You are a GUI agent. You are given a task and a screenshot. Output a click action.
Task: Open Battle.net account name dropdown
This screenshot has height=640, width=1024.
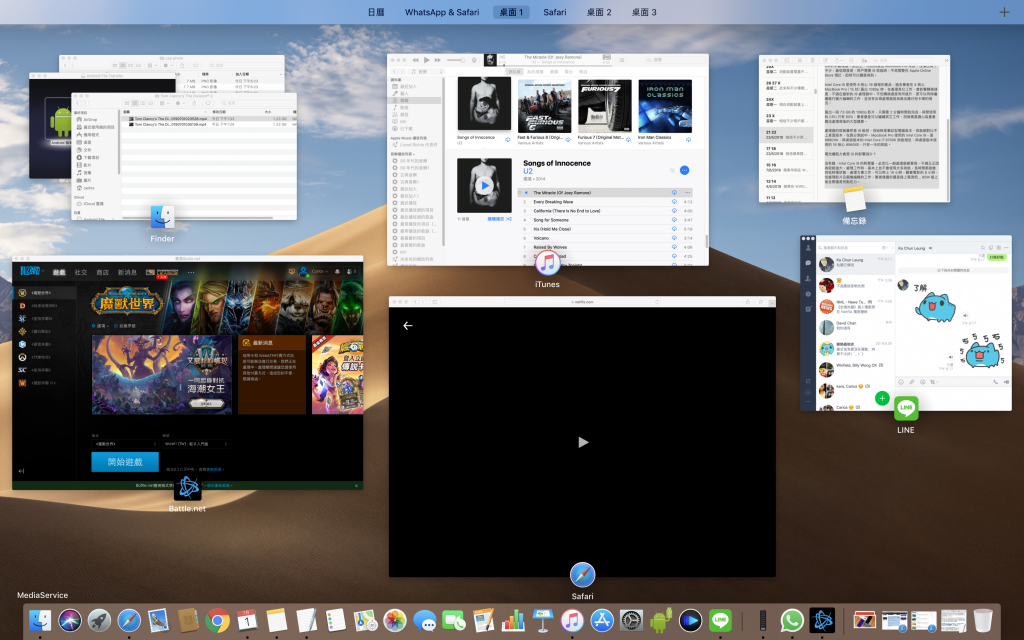click(319, 271)
